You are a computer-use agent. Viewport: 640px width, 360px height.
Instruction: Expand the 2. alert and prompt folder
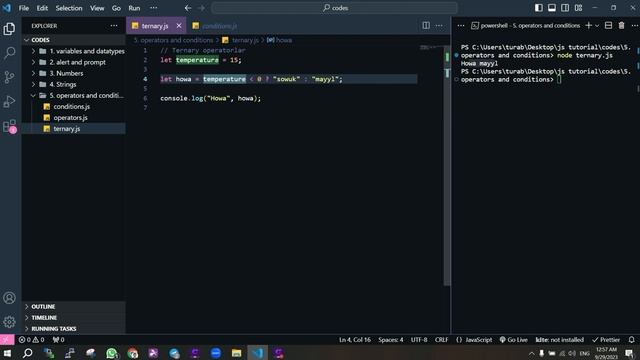click(x=73, y=62)
